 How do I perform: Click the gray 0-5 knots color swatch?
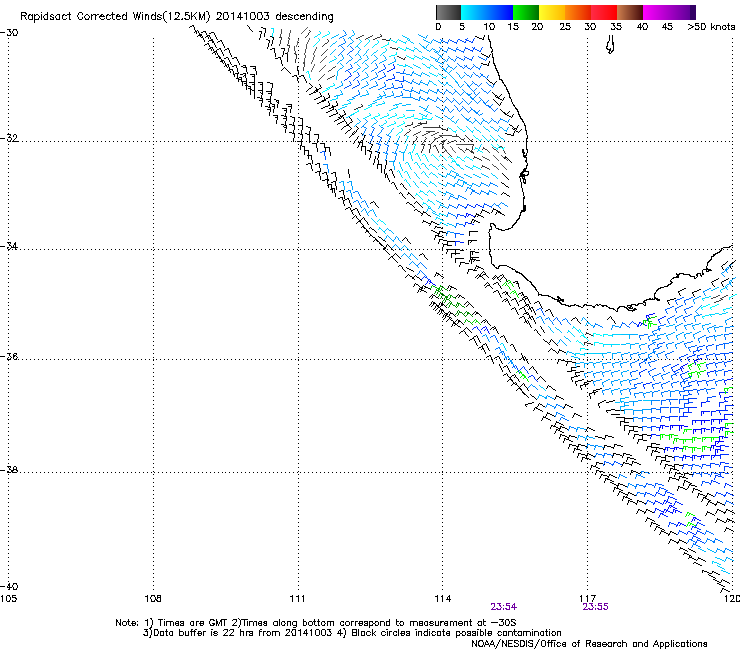tap(448, 12)
